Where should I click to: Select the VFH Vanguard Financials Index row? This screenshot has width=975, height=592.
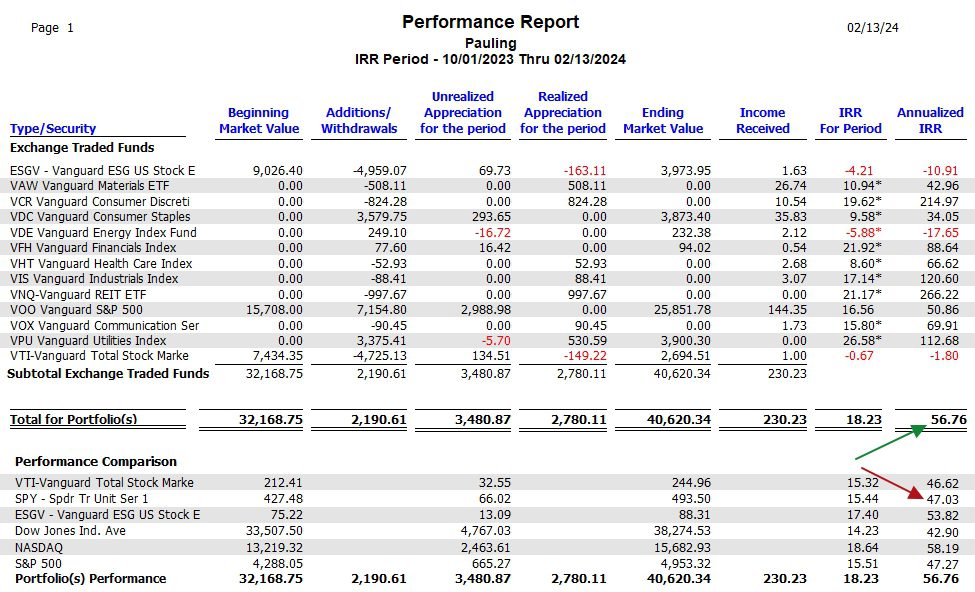pos(488,247)
